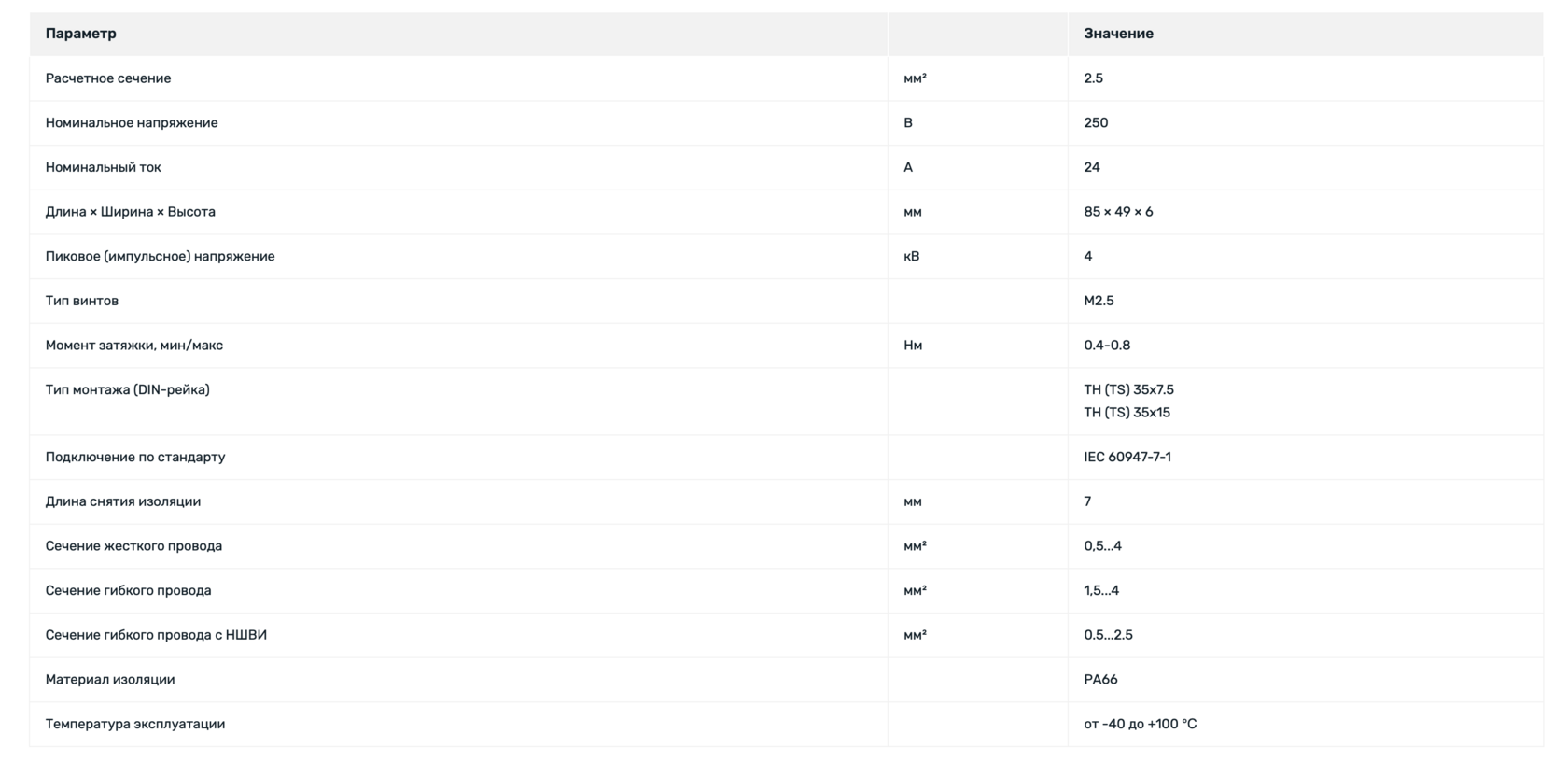
Task: Select the operating temperature value "от -40 до +100 °C"
Action: 1140,725
